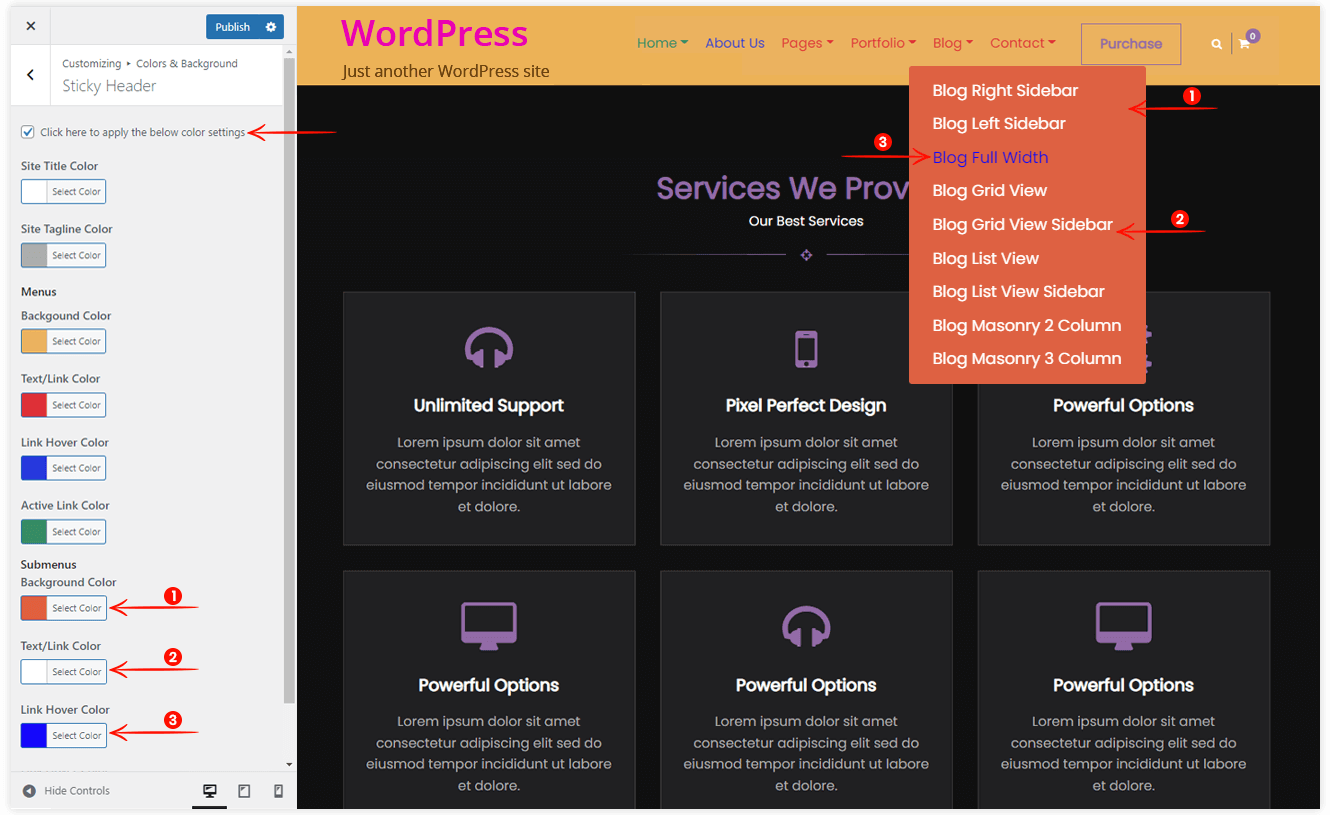Click monitor icon in bottom-left Powerful Options card
The image size is (1330, 815).
pyautogui.click(x=489, y=625)
